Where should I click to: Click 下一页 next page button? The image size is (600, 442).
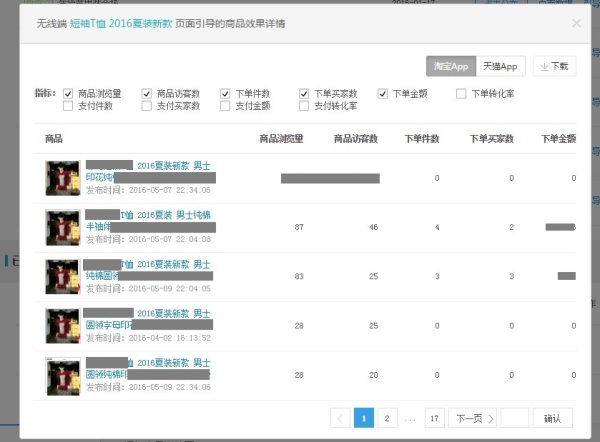click(x=472, y=418)
